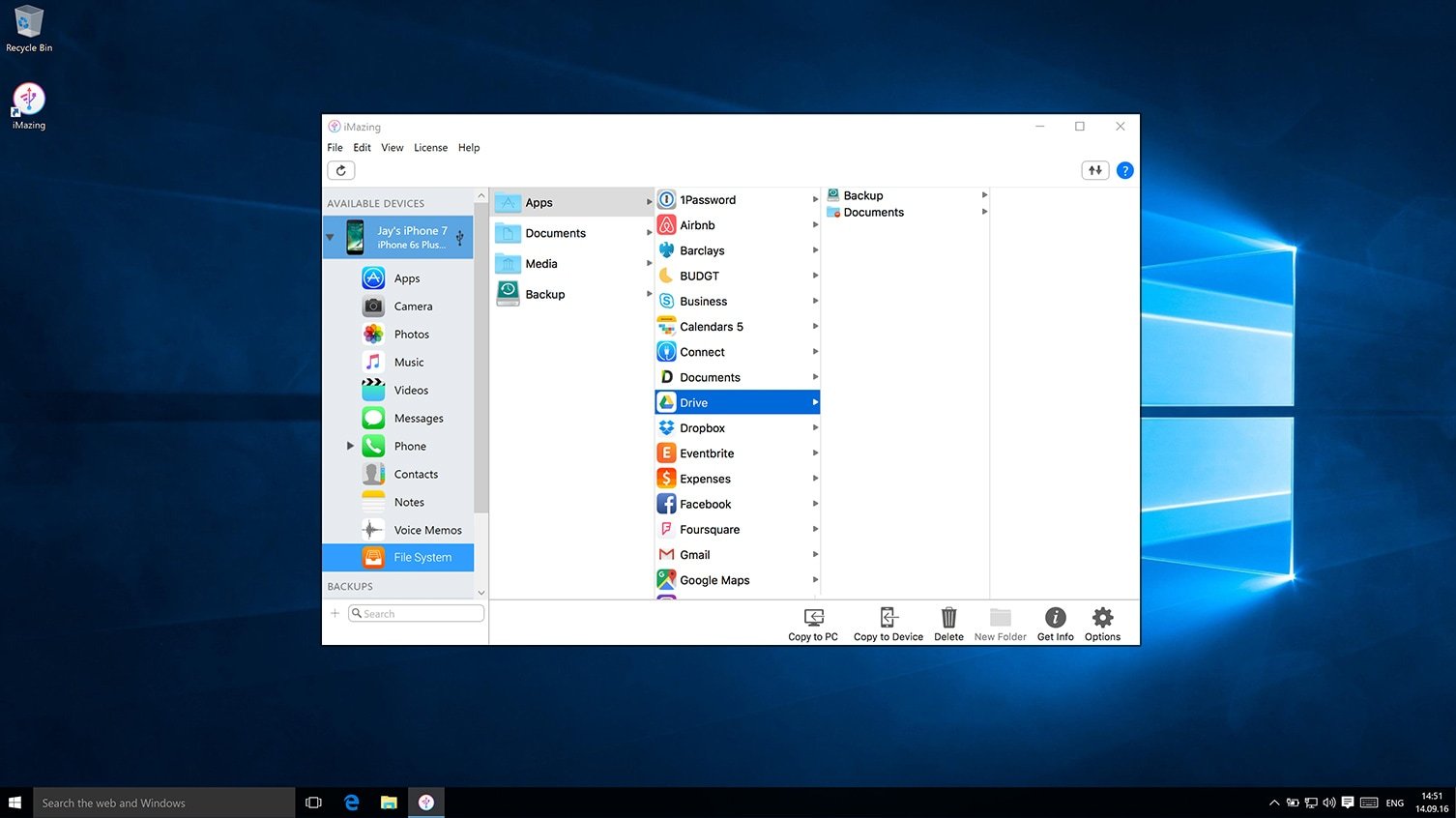1456x818 pixels.
Task: Open Camera in the sidebar
Action: (x=398, y=307)
